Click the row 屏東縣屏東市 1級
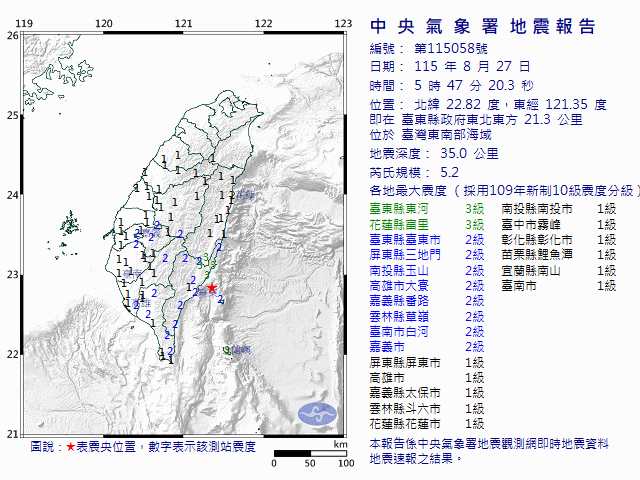 (x=427, y=362)
